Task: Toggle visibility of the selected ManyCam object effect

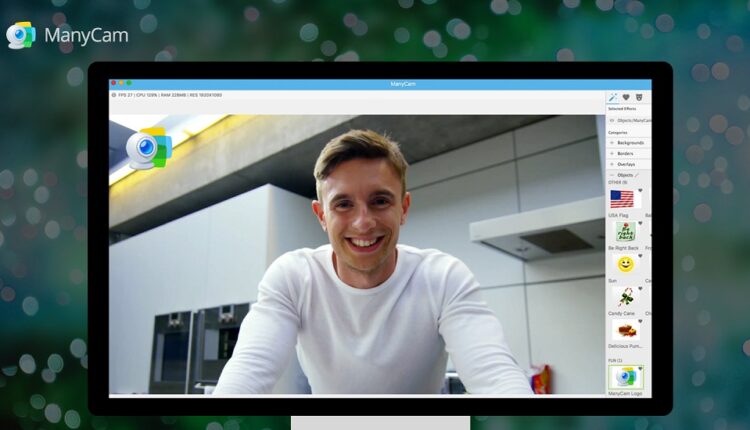Action: (612, 121)
